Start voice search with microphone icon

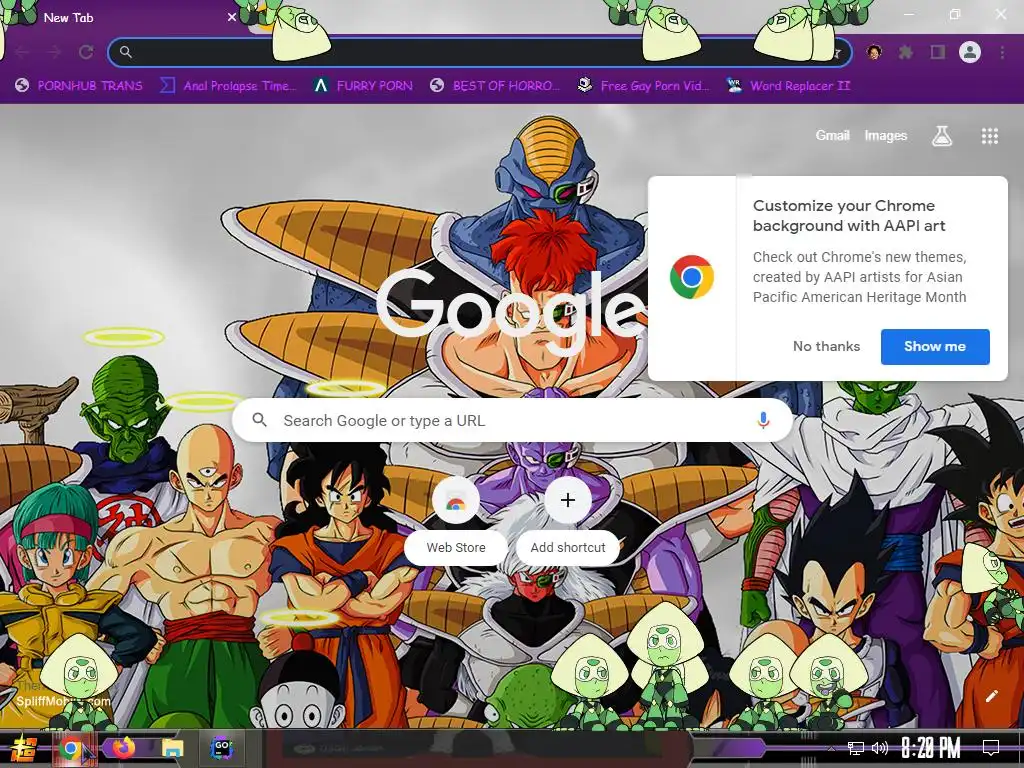(x=763, y=421)
